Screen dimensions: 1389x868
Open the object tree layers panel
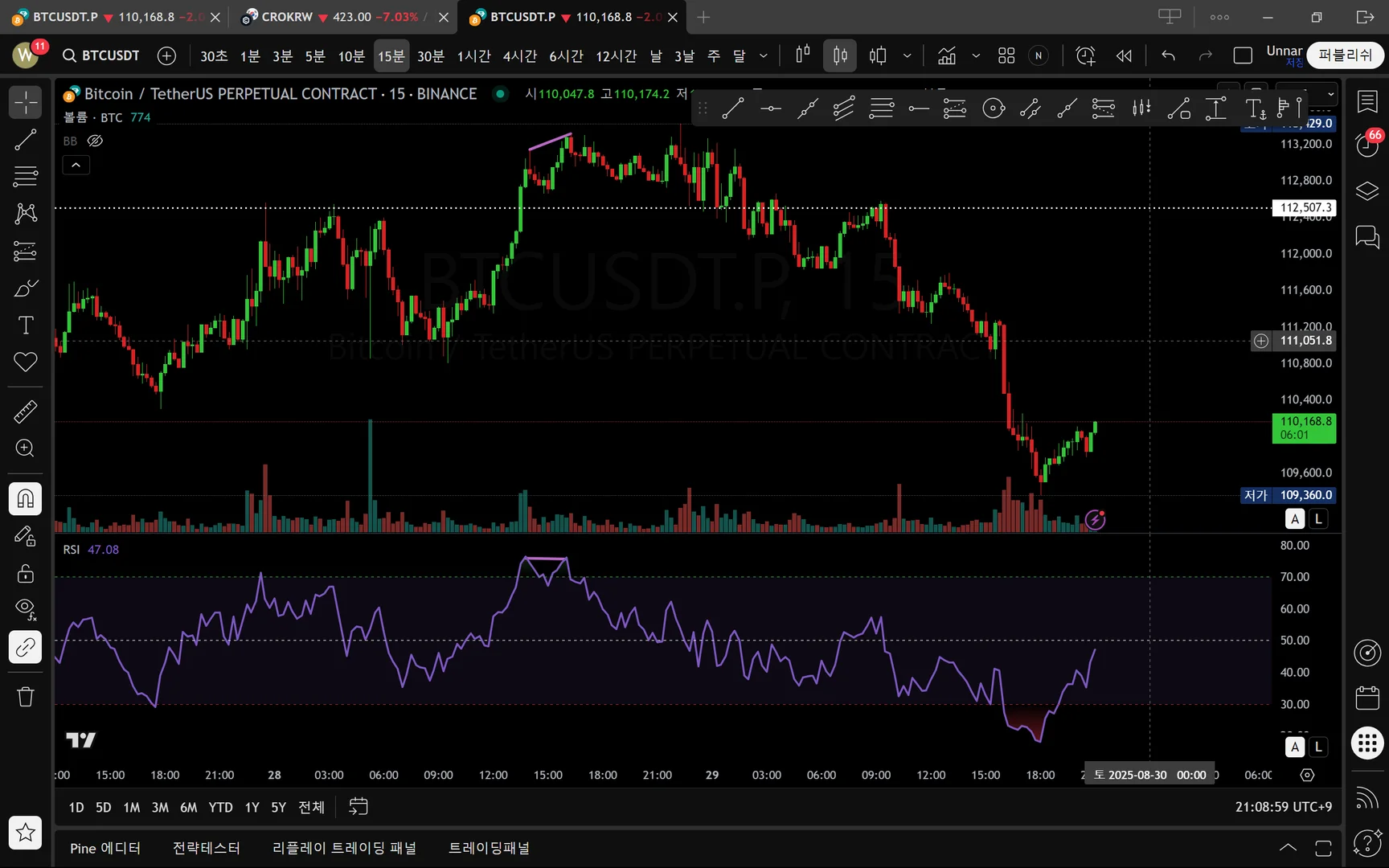pyautogui.click(x=1367, y=191)
